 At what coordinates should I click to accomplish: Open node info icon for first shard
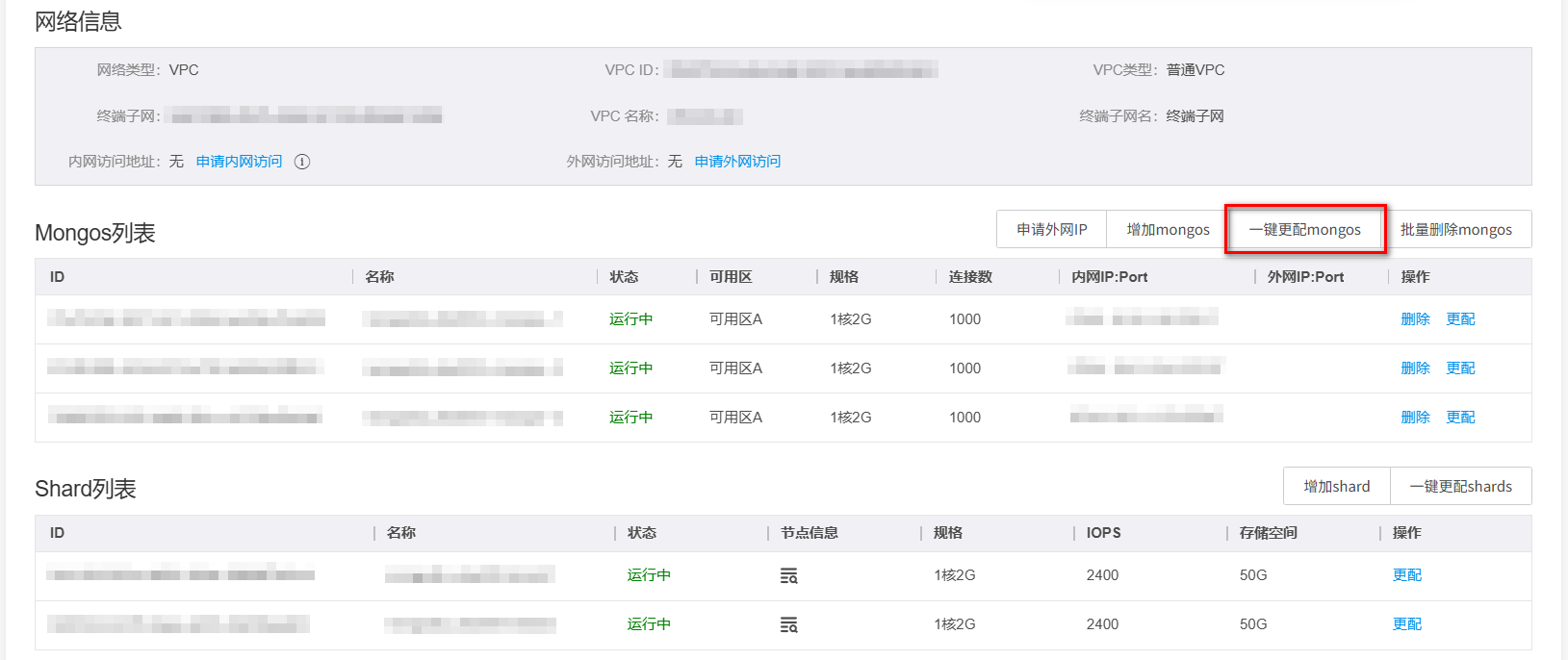point(789,575)
